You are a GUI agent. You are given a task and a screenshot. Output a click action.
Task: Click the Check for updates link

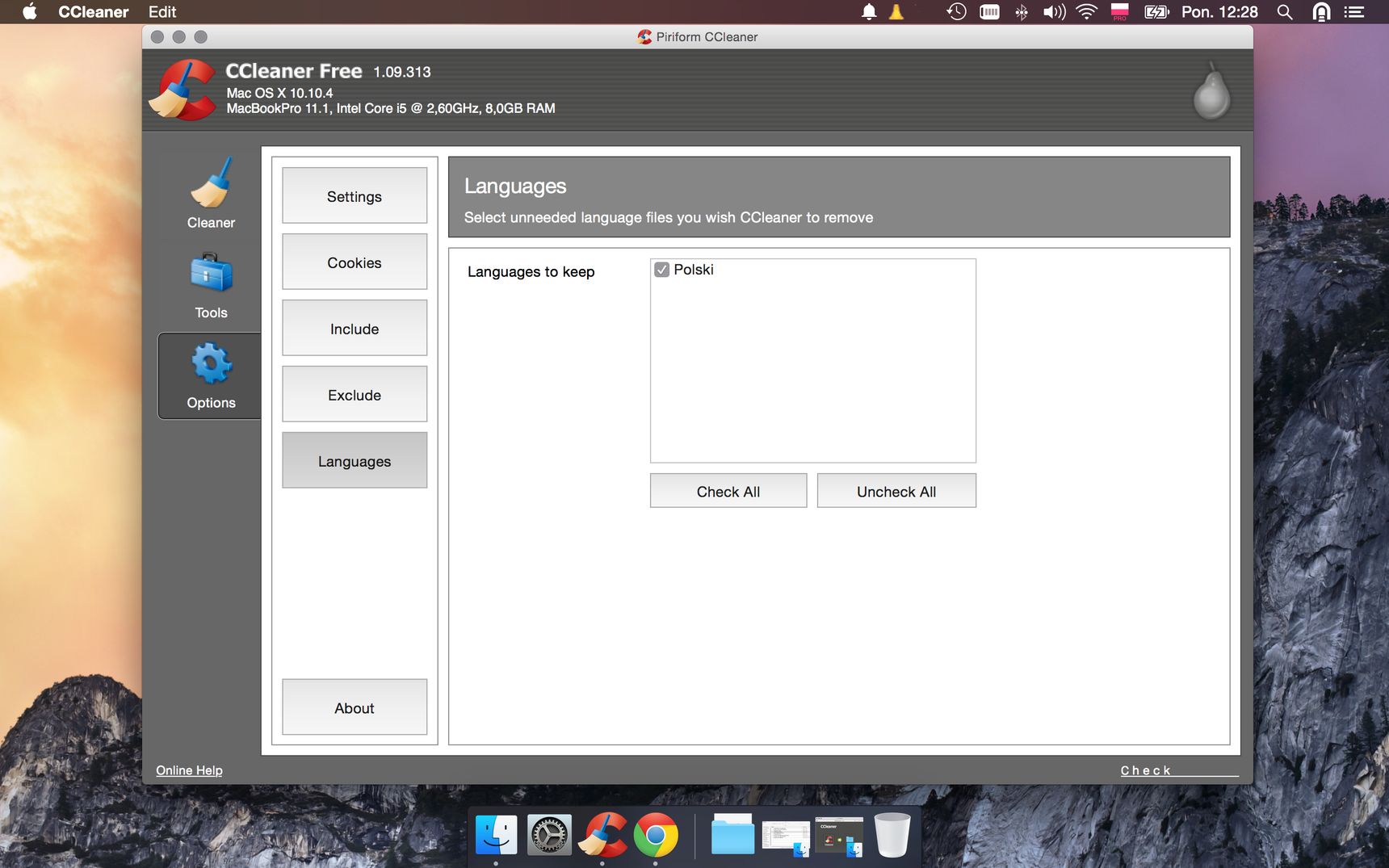click(1178, 770)
